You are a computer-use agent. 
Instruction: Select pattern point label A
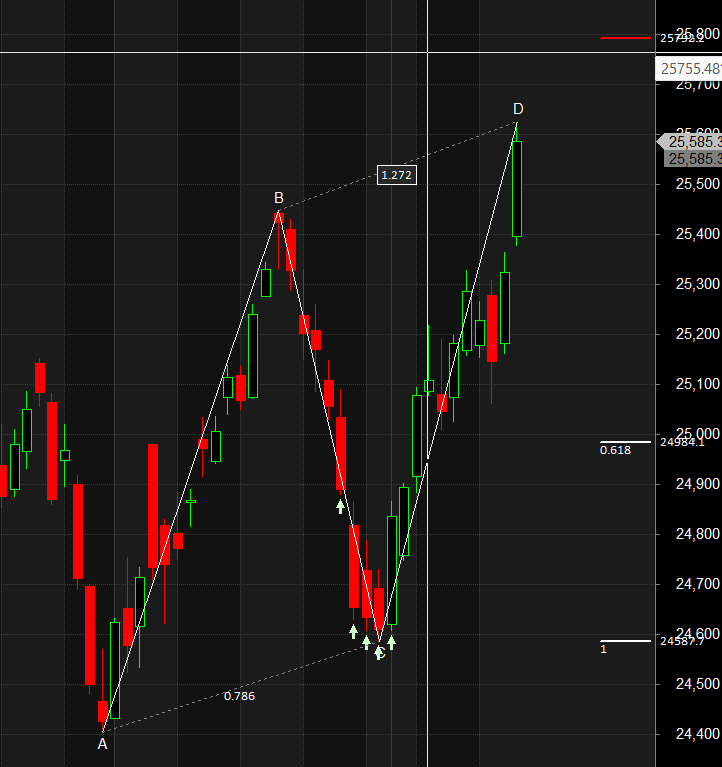[x=102, y=744]
